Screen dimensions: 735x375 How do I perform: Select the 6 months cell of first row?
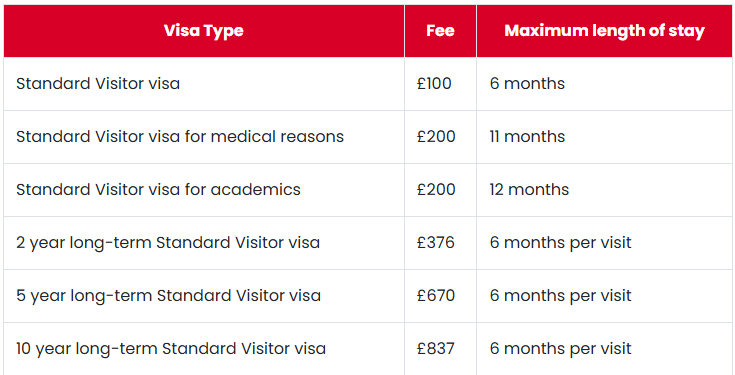point(527,84)
